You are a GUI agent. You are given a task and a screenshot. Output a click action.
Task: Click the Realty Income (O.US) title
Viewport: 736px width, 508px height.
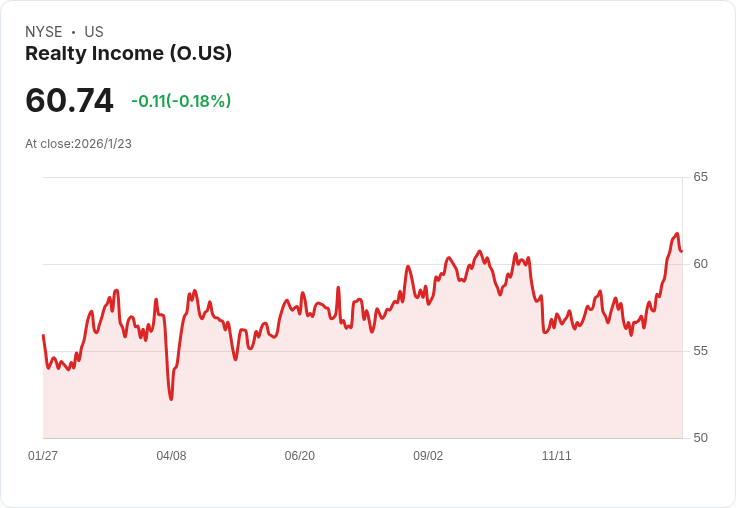tap(128, 54)
